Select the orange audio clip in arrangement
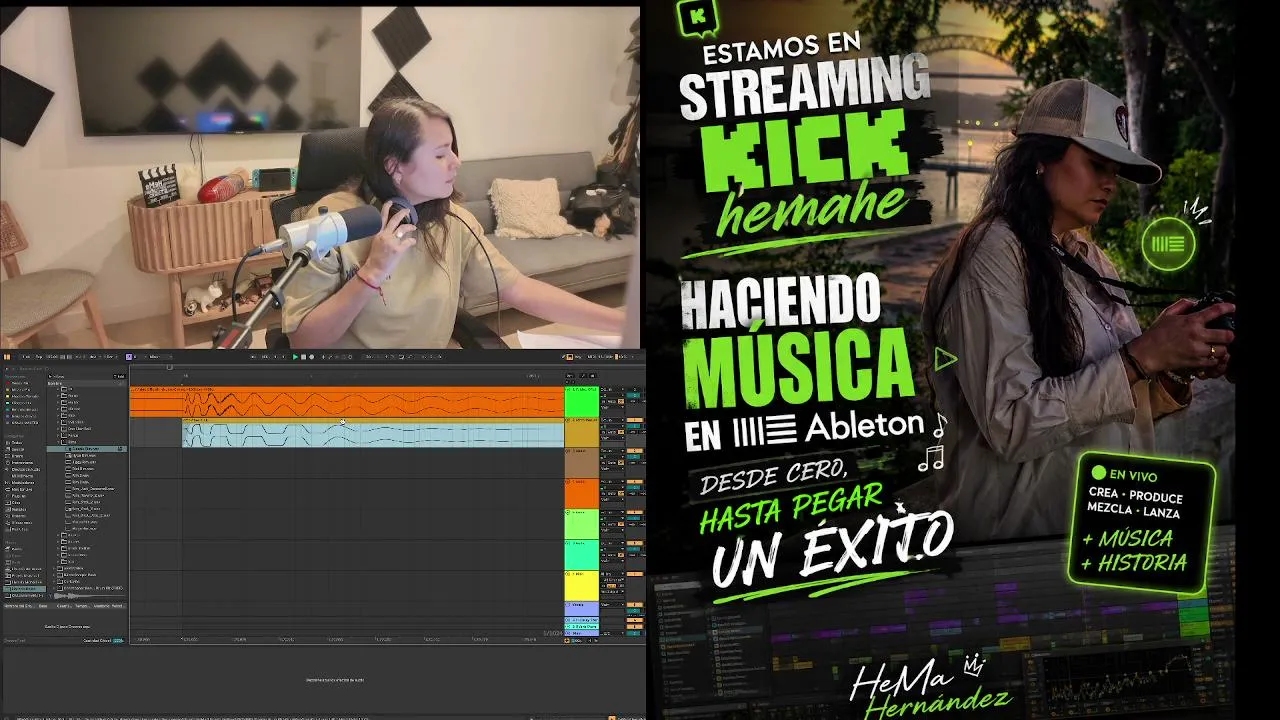Screen dimensions: 1280x720 tap(347, 402)
